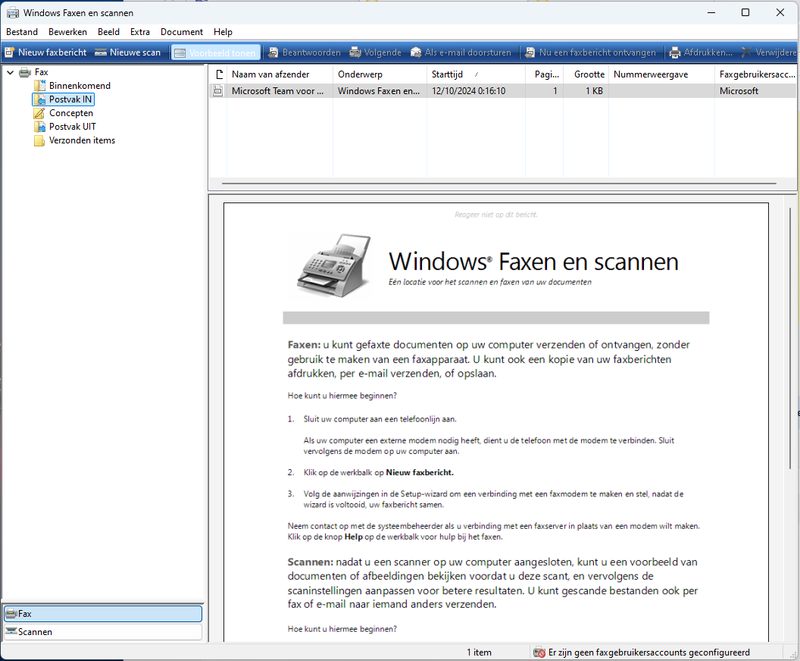Open the Beeld menu
The width and height of the screenshot is (800, 661).
click(x=109, y=32)
